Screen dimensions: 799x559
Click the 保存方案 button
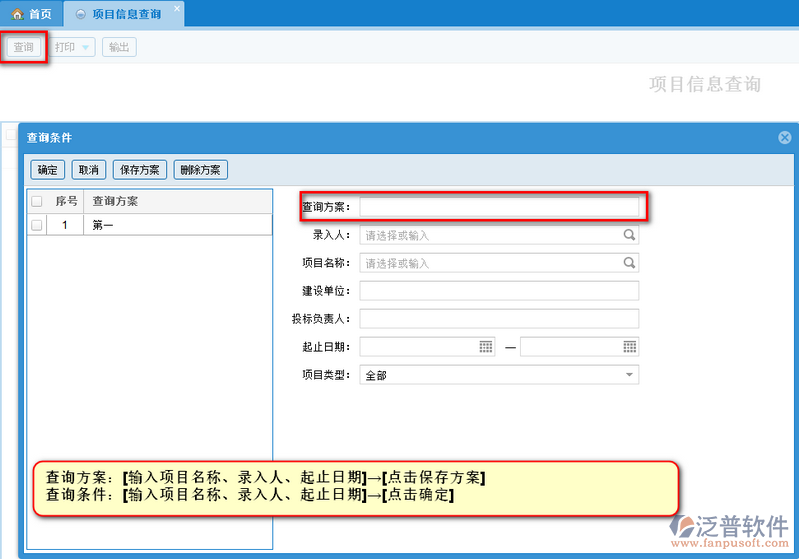(139, 170)
